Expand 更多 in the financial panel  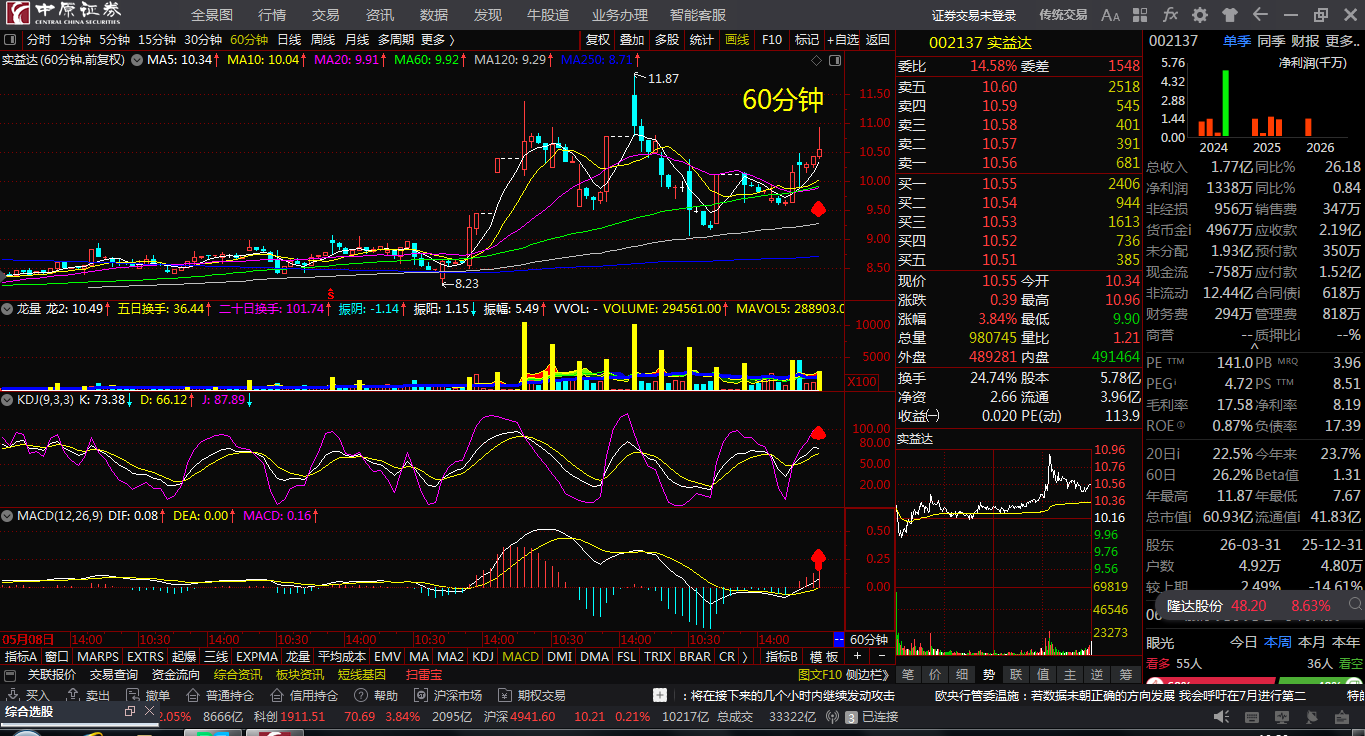[x=1342, y=41]
